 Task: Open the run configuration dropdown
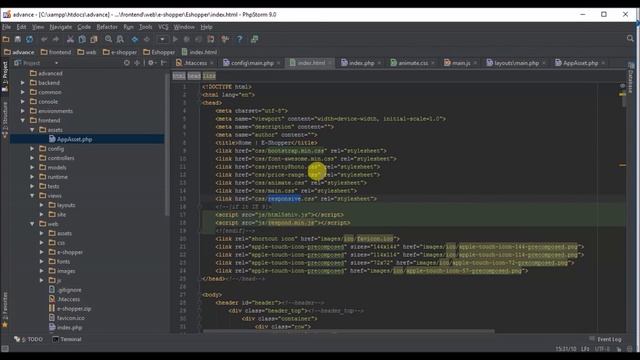(x=162, y=39)
